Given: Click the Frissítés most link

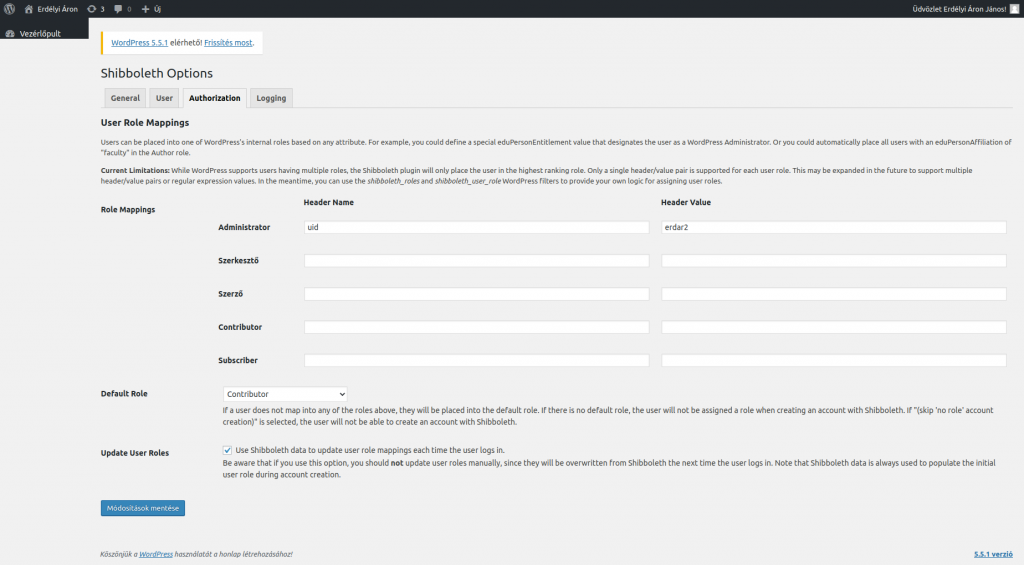Looking at the screenshot, I should (228, 42).
